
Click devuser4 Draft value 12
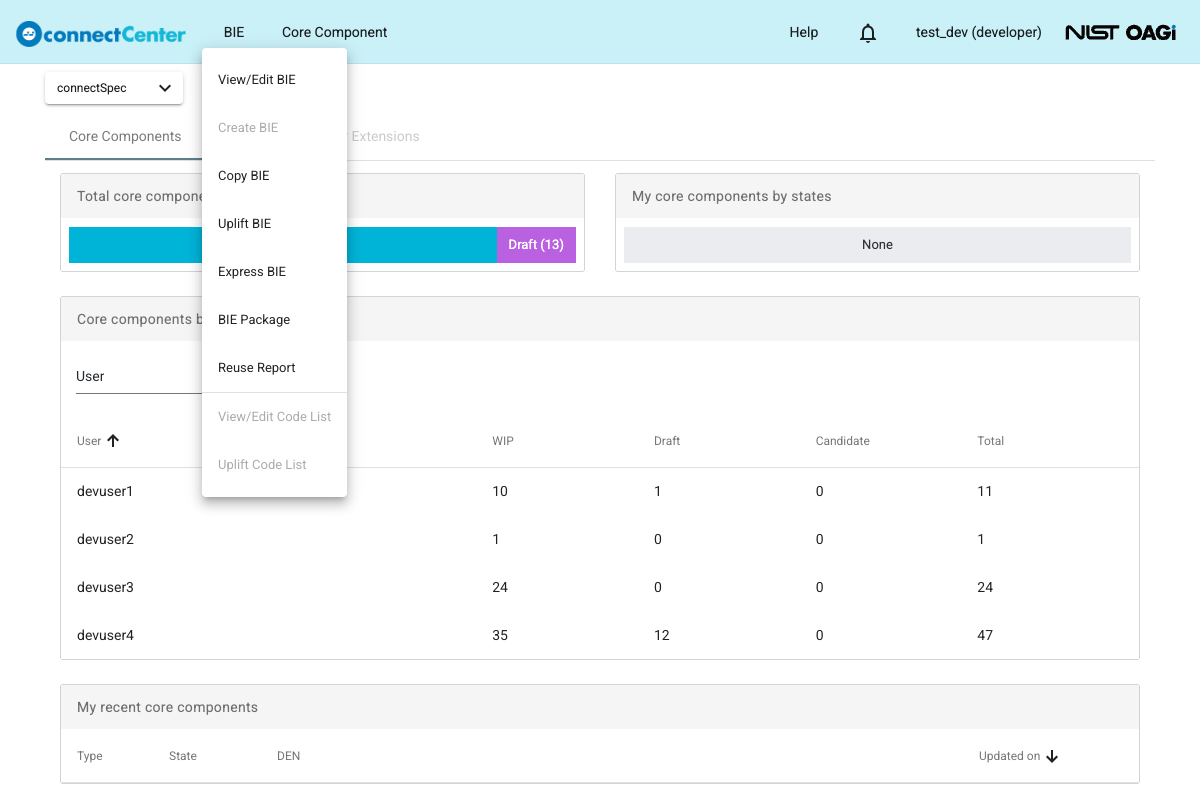[662, 635]
